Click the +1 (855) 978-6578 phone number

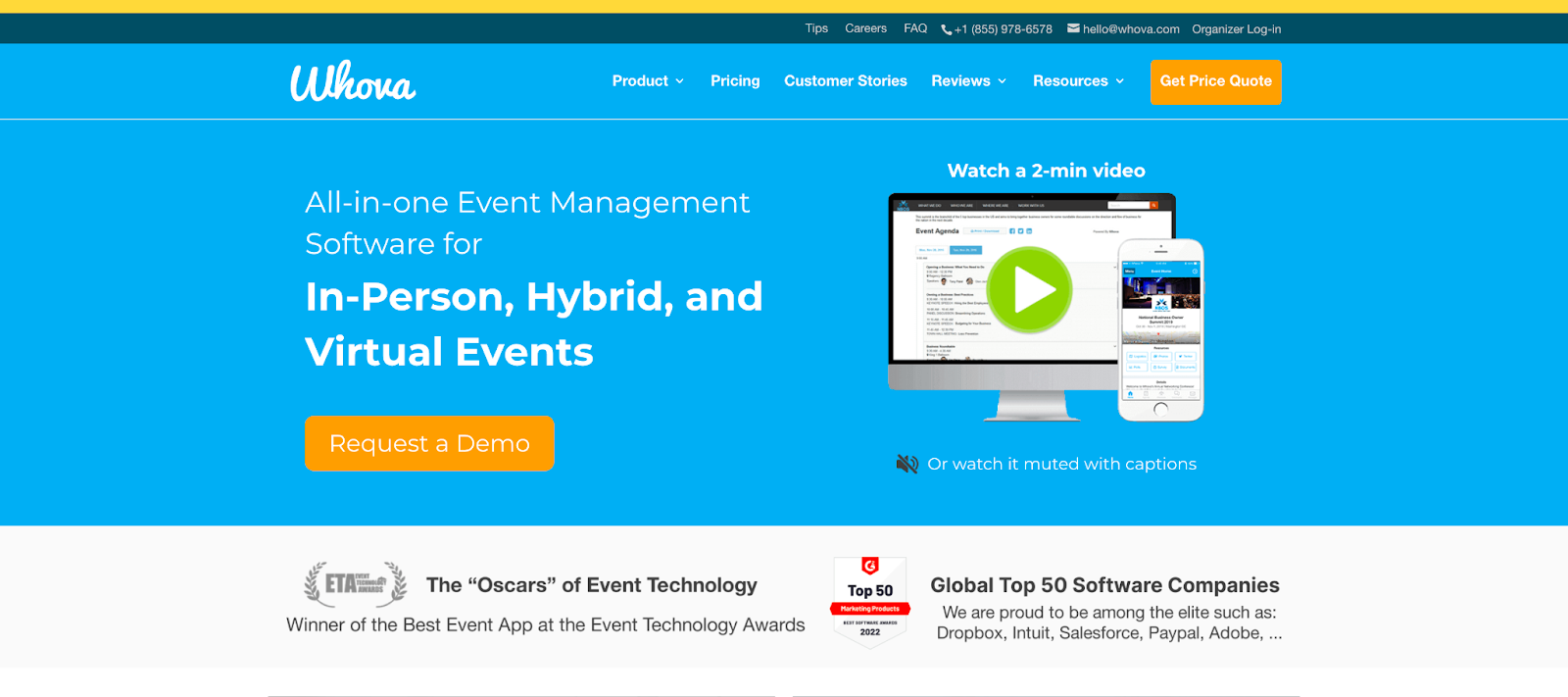[x=1004, y=29]
